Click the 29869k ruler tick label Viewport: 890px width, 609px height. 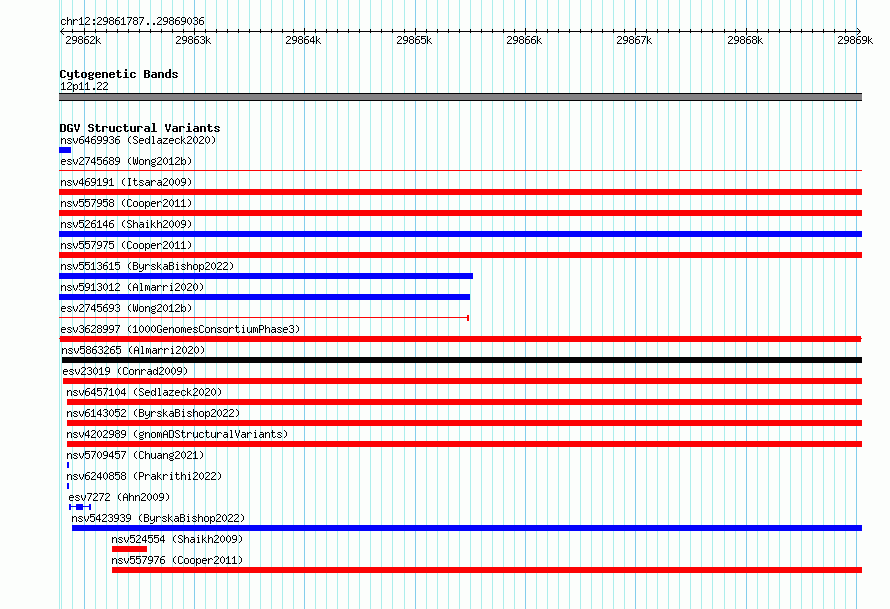click(855, 40)
